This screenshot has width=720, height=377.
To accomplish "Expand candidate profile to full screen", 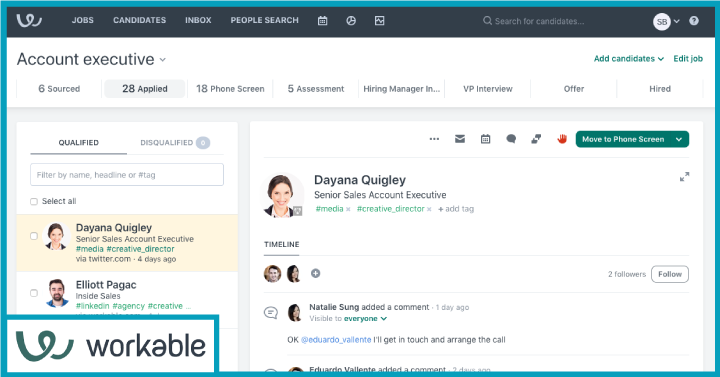I will coord(684,177).
